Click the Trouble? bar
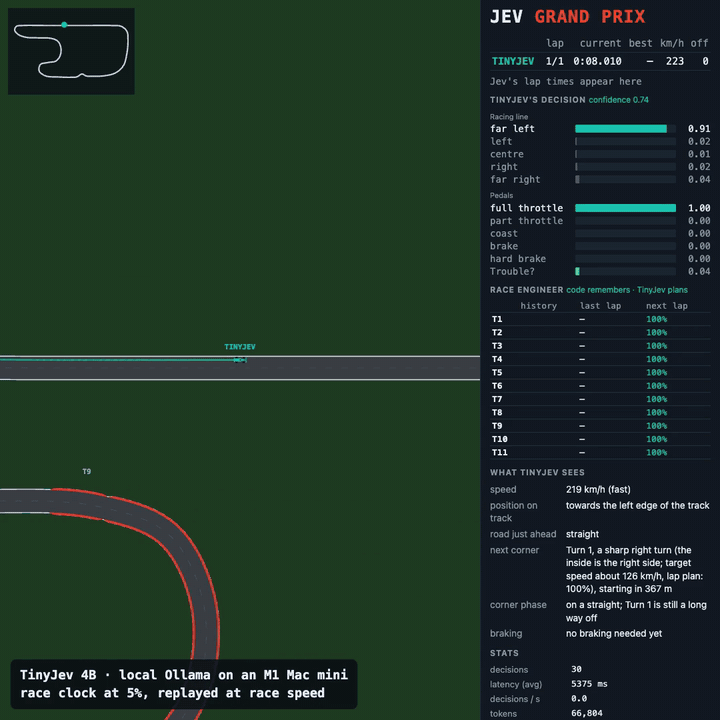Image resolution: width=720 pixels, height=720 pixels. 625,271
